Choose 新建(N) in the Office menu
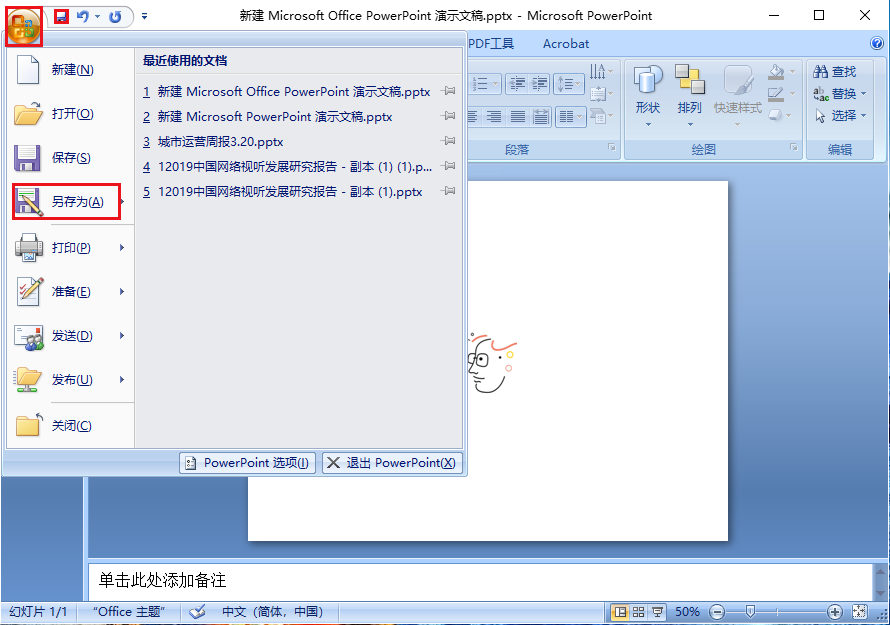Screen dimensions: 890x625 [x=70, y=70]
